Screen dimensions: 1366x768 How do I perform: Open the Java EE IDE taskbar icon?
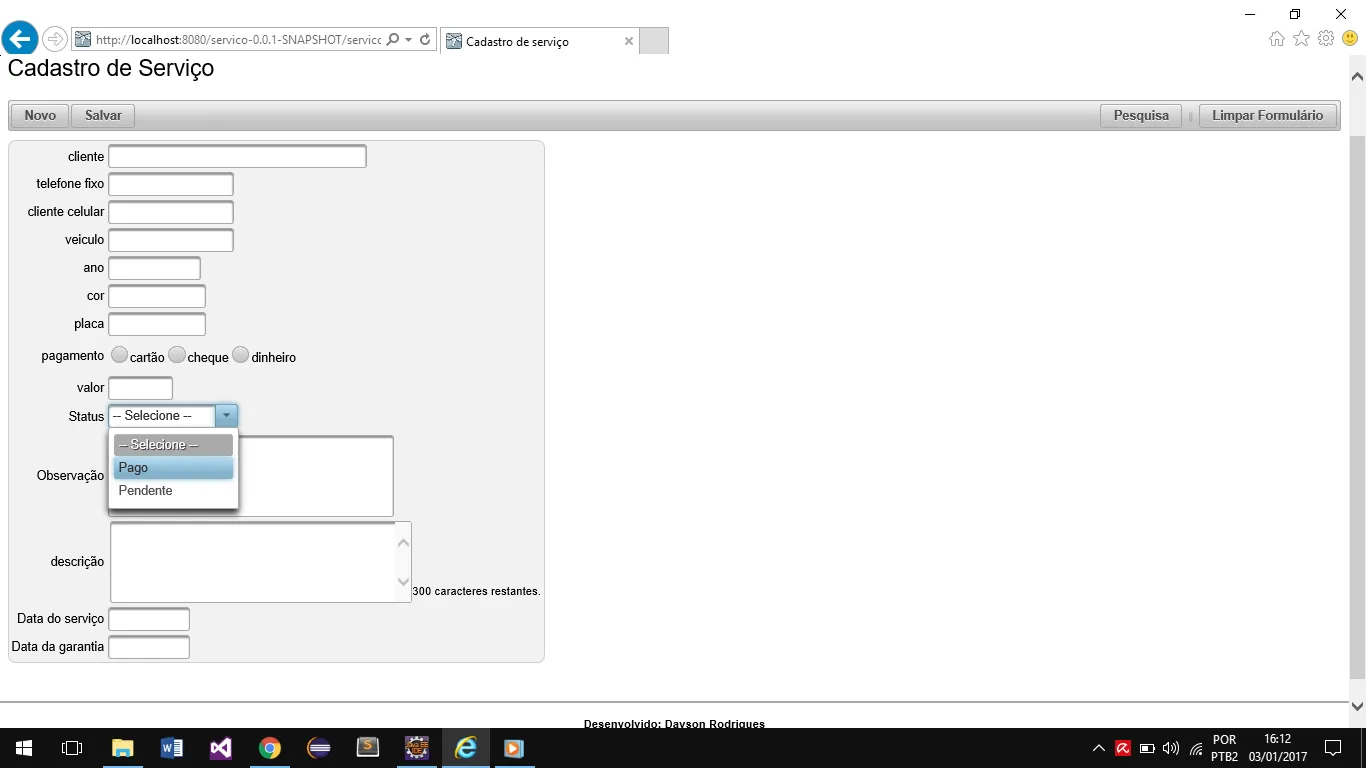(416, 748)
